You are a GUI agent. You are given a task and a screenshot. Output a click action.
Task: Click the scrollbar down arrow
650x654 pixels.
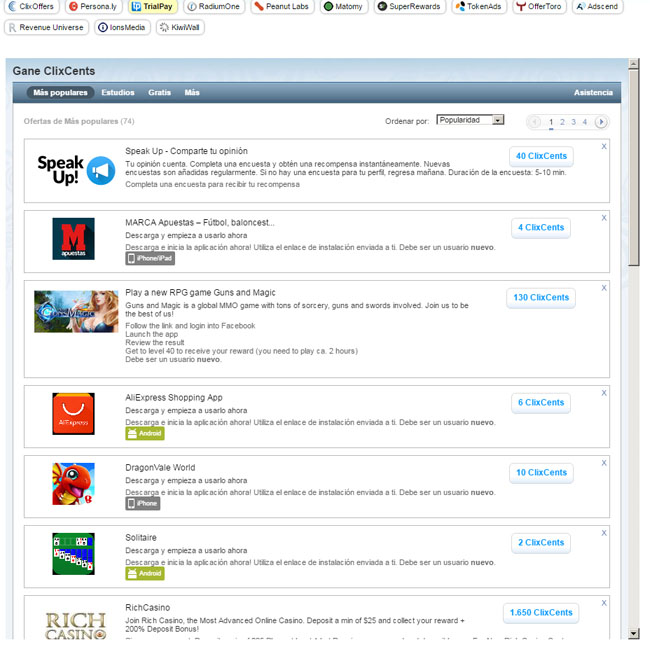634,634
